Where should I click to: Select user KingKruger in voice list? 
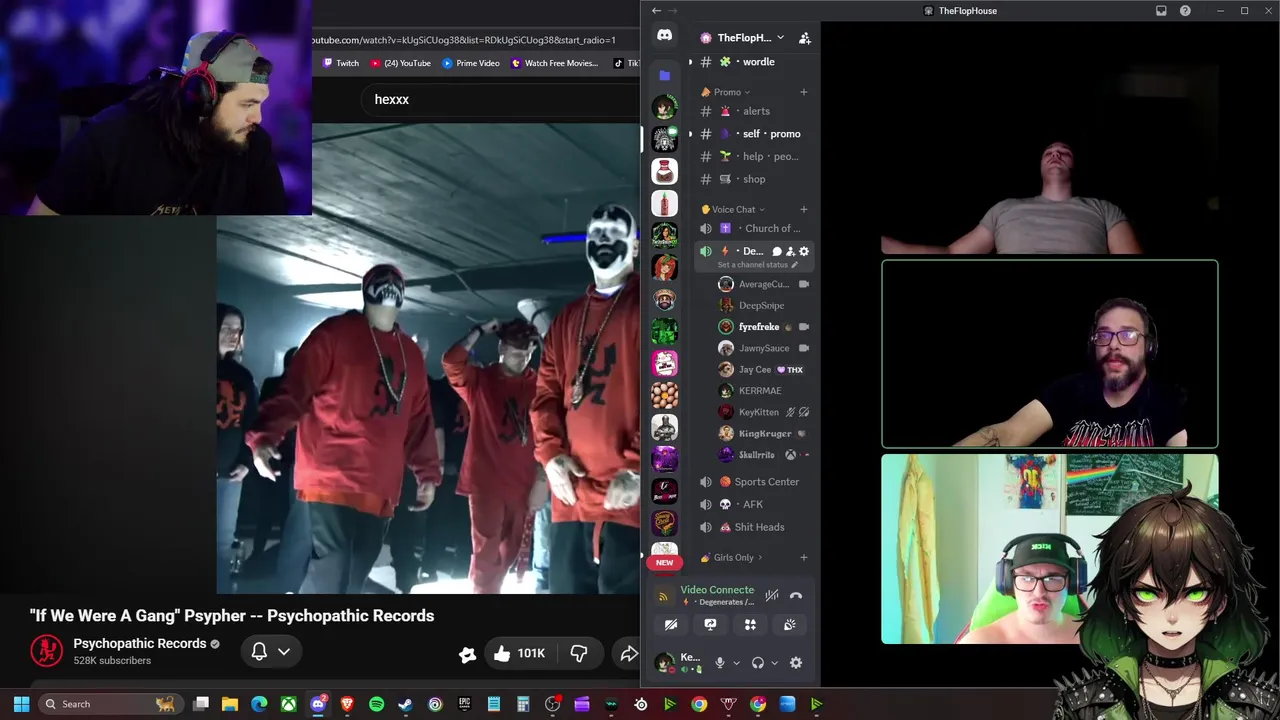pyautogui.click(x=764, y=434)
